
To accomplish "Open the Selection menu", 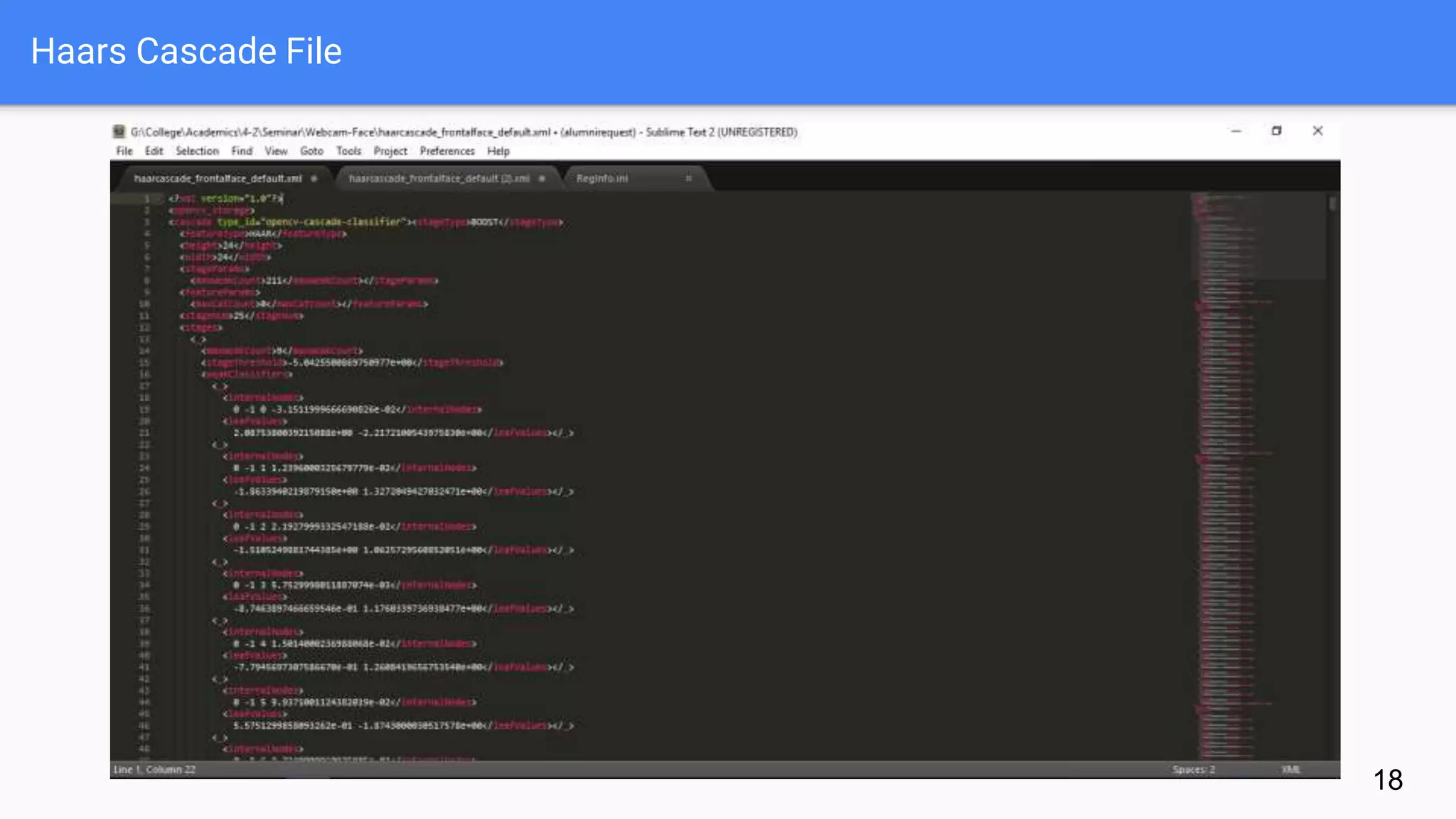I will (x=197, y=151).
